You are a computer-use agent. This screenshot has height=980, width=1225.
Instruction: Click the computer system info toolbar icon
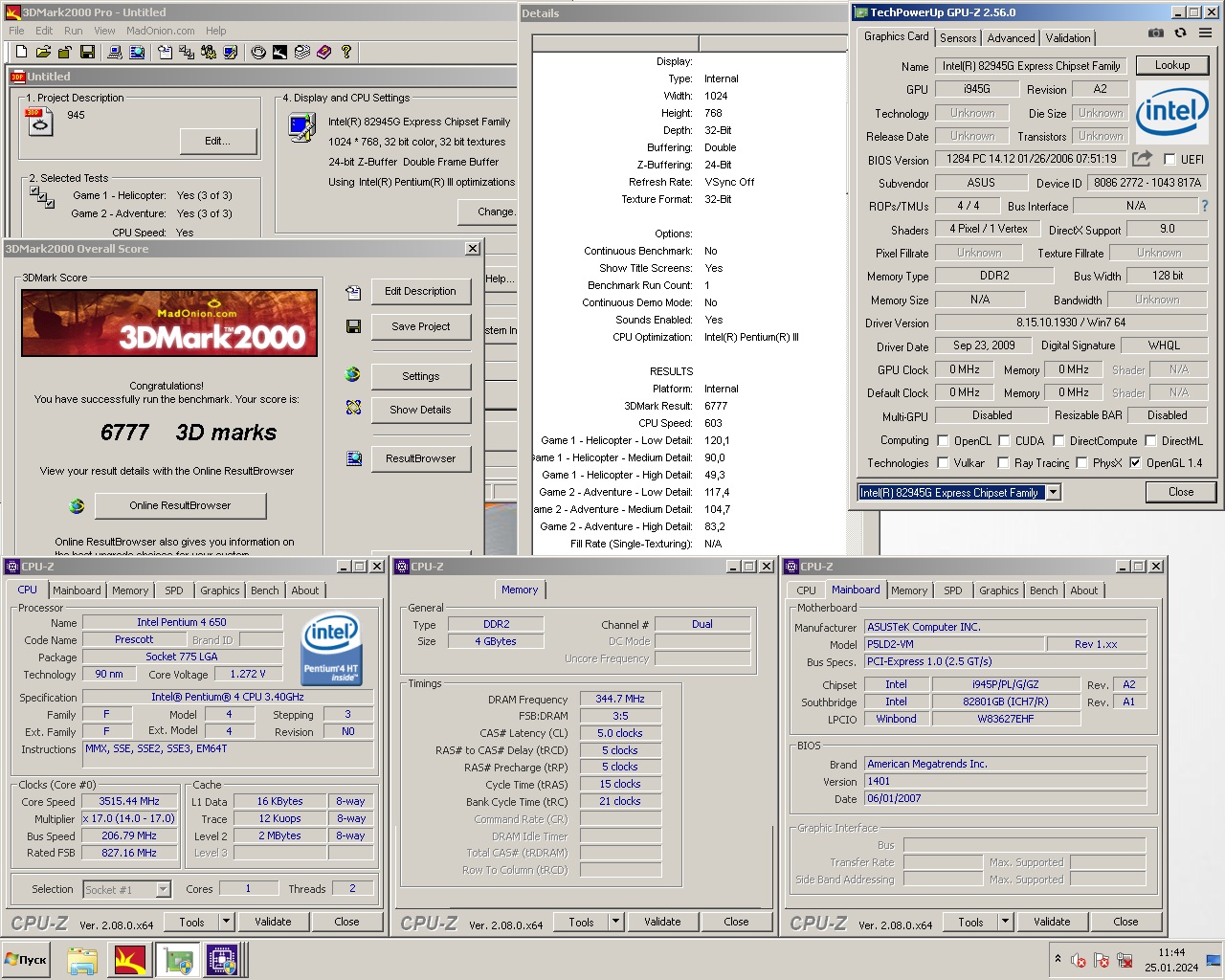tap(114, 52)
